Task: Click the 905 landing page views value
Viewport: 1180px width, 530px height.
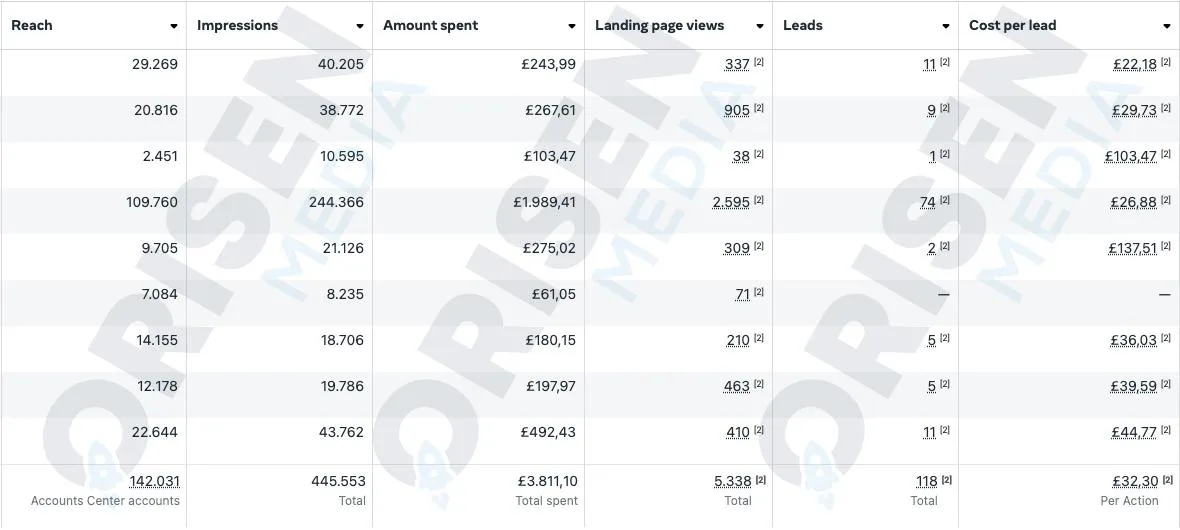Action: pyautogui.click(x=737, y=110)
